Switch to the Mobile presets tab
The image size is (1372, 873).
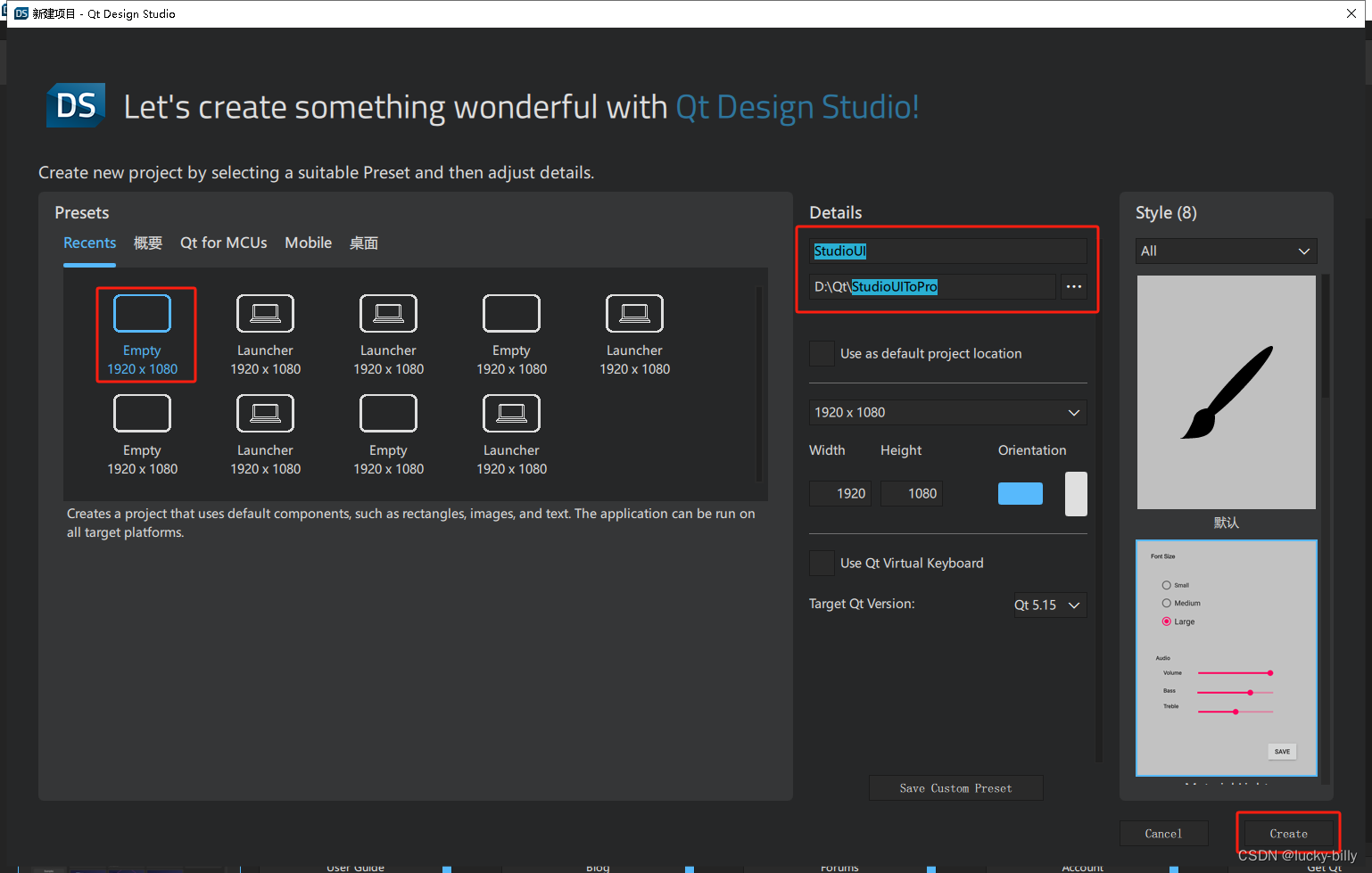pos(309,243)
